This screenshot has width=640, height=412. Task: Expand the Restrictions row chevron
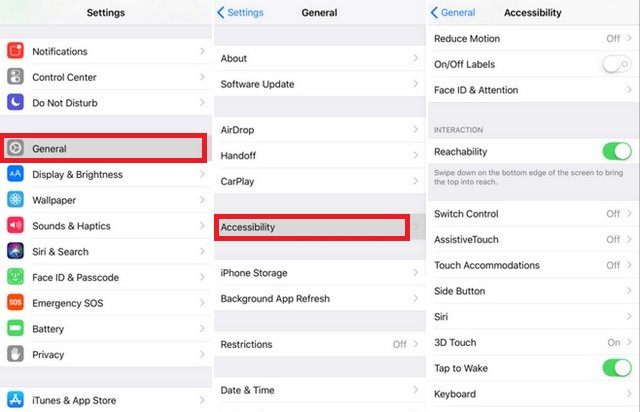[415, 344]
